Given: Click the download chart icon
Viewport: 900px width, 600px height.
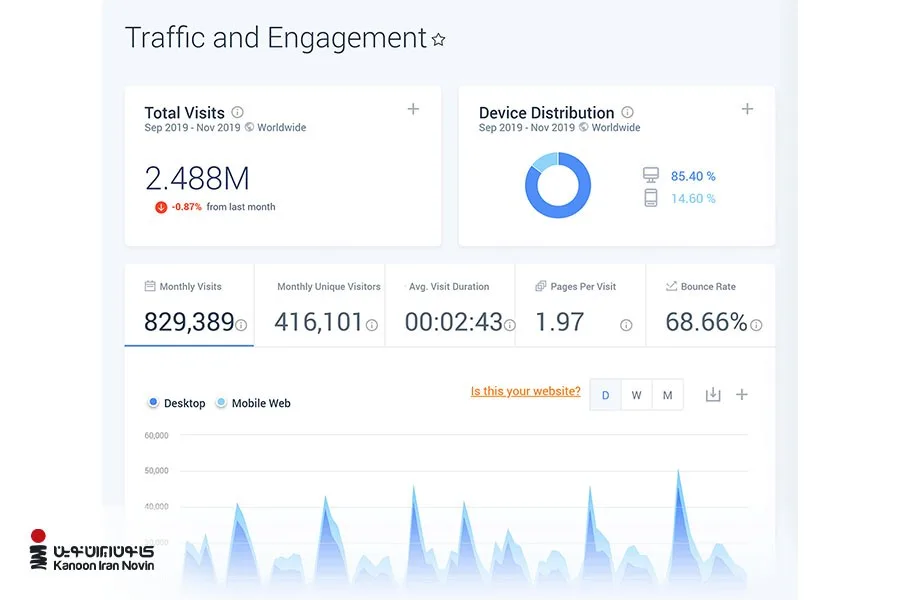Looking at the screenshot, I should tap(713, 394).
